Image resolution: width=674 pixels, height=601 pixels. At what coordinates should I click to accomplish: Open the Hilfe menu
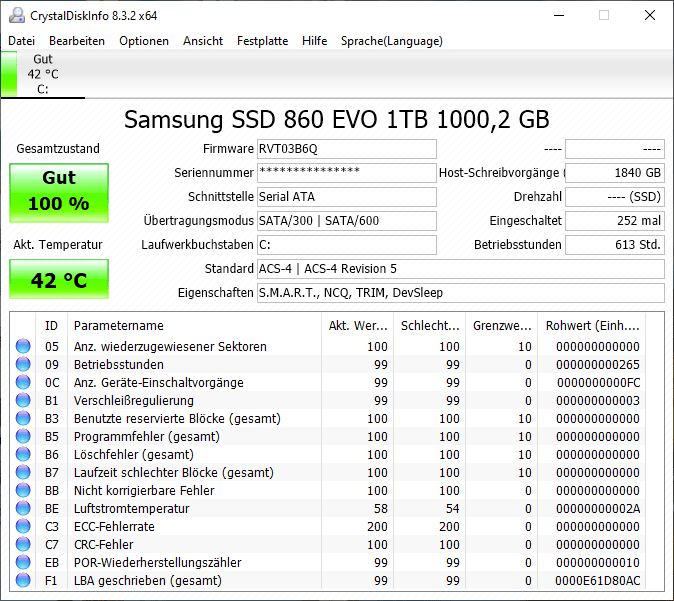pos(315,41)
